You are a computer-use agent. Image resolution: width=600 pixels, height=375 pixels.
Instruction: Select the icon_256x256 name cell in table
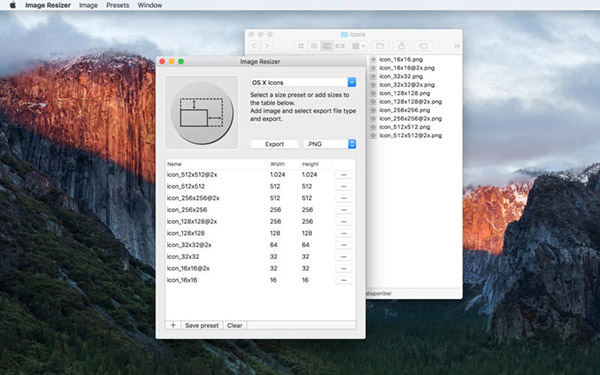coord(187,210)
